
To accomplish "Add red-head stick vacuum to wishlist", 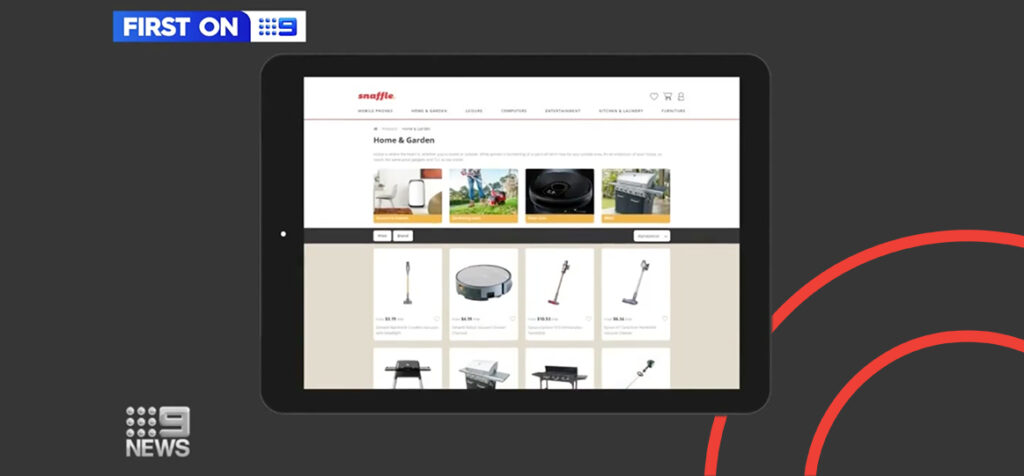I will click(x=587, y=319).
